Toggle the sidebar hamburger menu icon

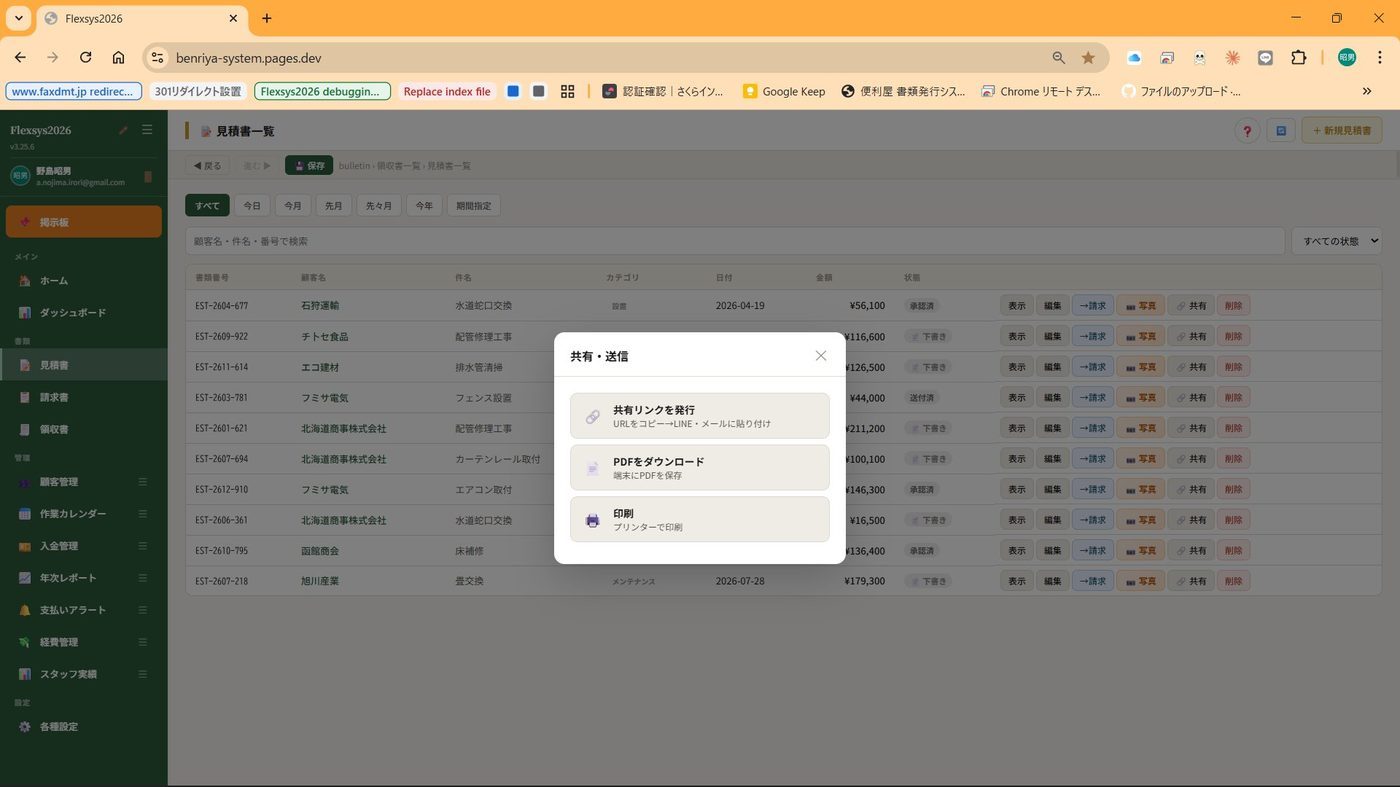point(147,130)
